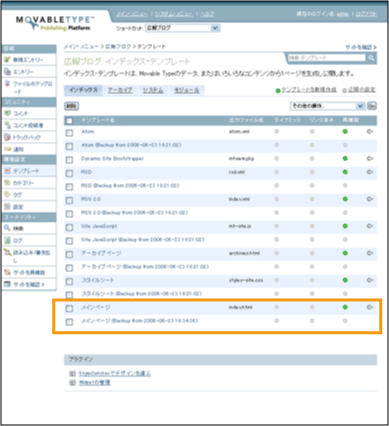
Task: Check the Dynamic Site Bootstrapper checkbox
Action: pyautogui.click(x=69, y=160)
